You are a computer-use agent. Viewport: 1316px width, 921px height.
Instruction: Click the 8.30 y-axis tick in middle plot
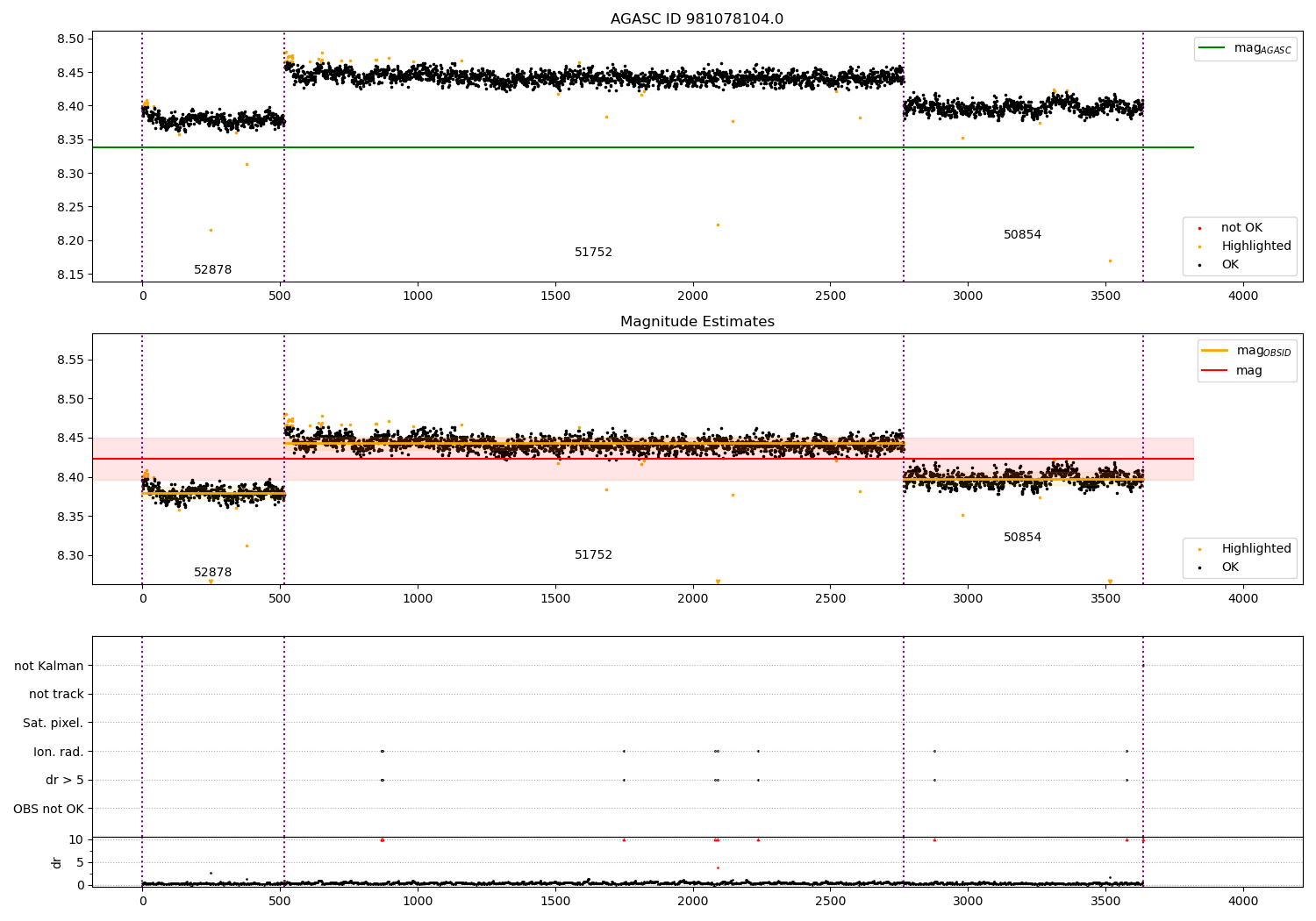71,556
